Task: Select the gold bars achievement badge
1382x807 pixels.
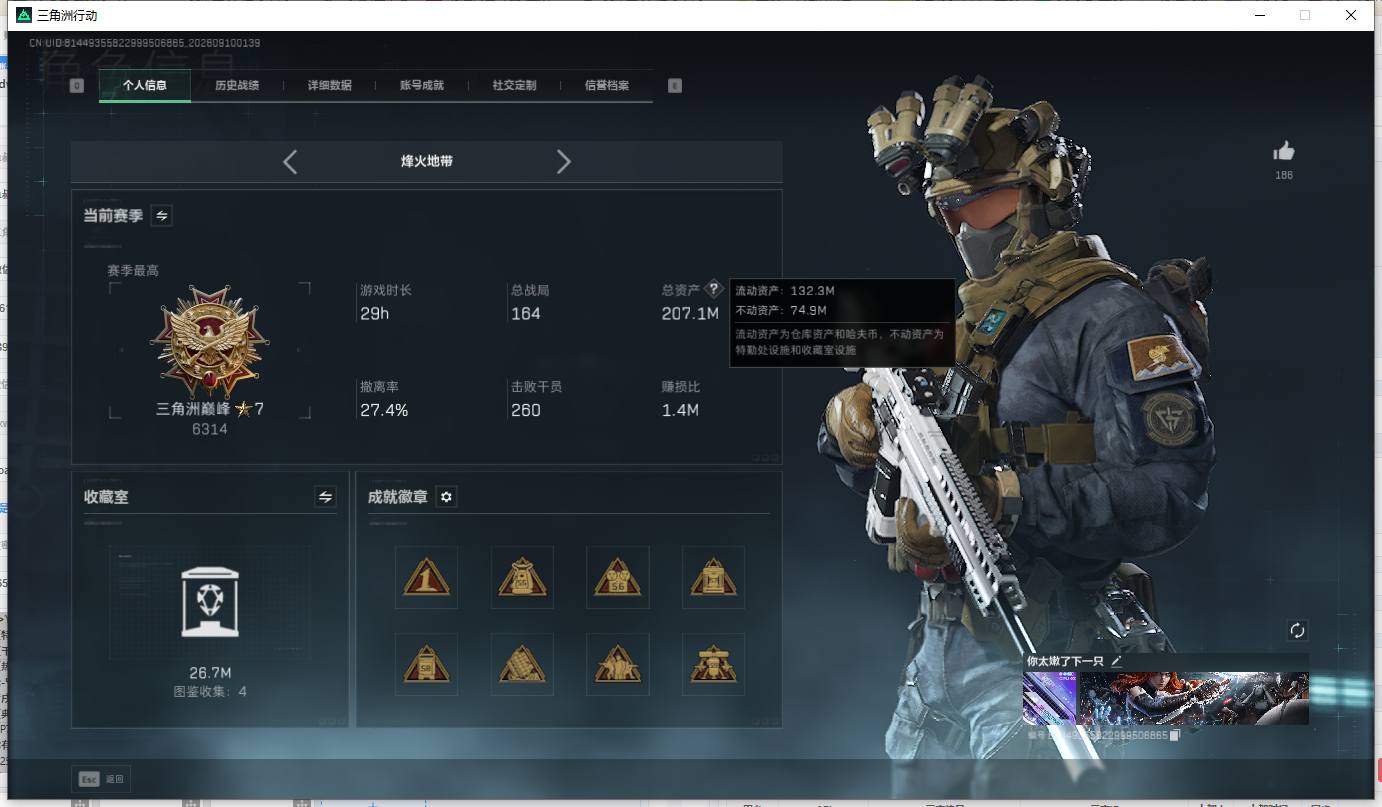Action: pos(522,664)
